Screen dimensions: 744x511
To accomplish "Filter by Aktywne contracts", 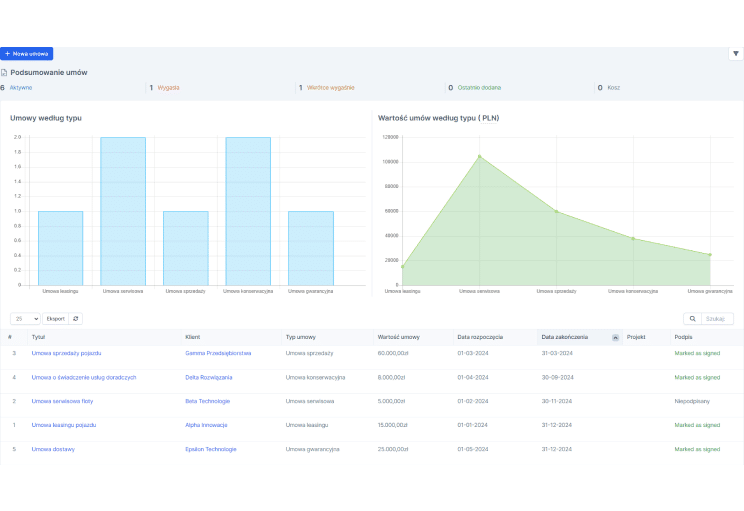I will (21, 88).
